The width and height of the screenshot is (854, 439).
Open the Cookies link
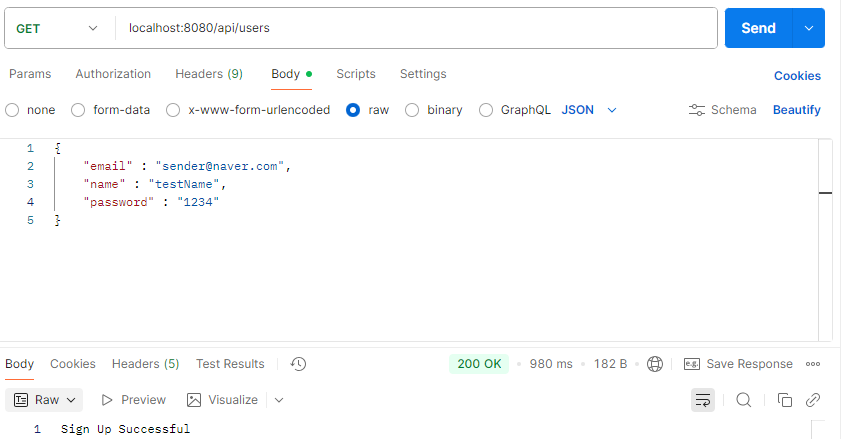(797, 76)
